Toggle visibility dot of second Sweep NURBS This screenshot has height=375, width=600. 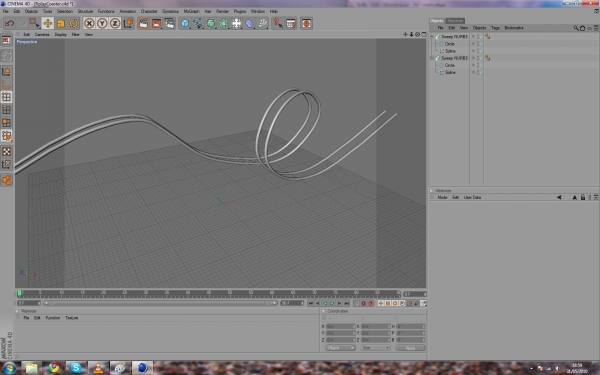pyautogui.click(x=473, y=58)
